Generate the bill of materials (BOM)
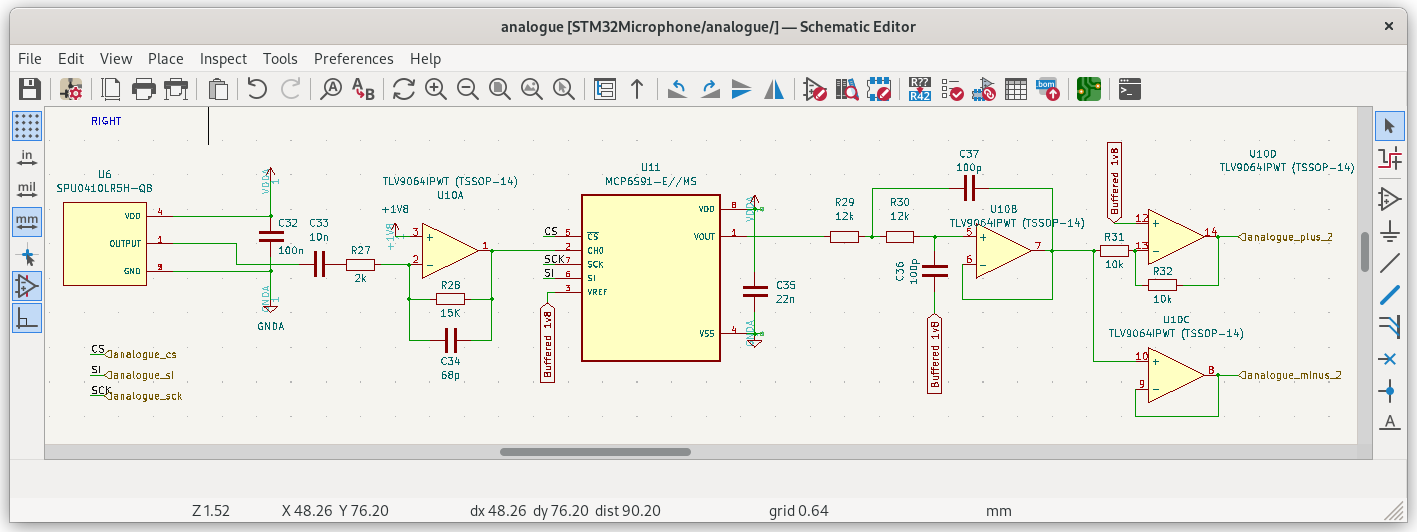The height and width of the screenshot is (532, 1417). coord(1048,89)
